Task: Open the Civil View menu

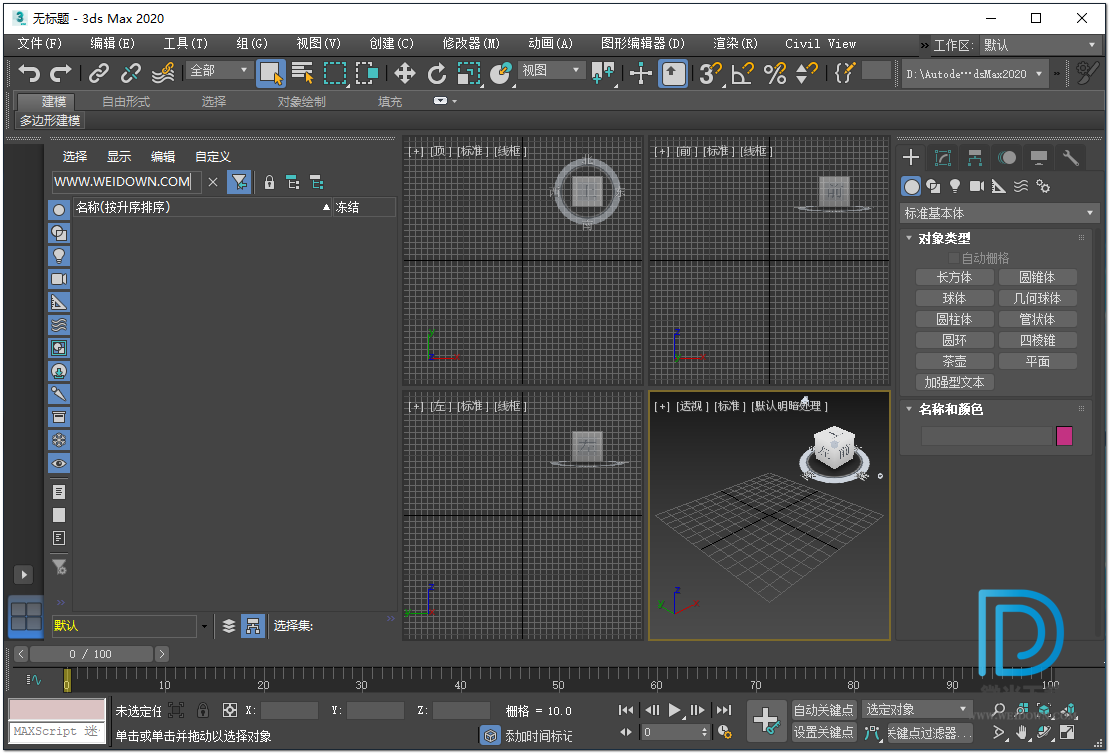Action: coord(820,43)
